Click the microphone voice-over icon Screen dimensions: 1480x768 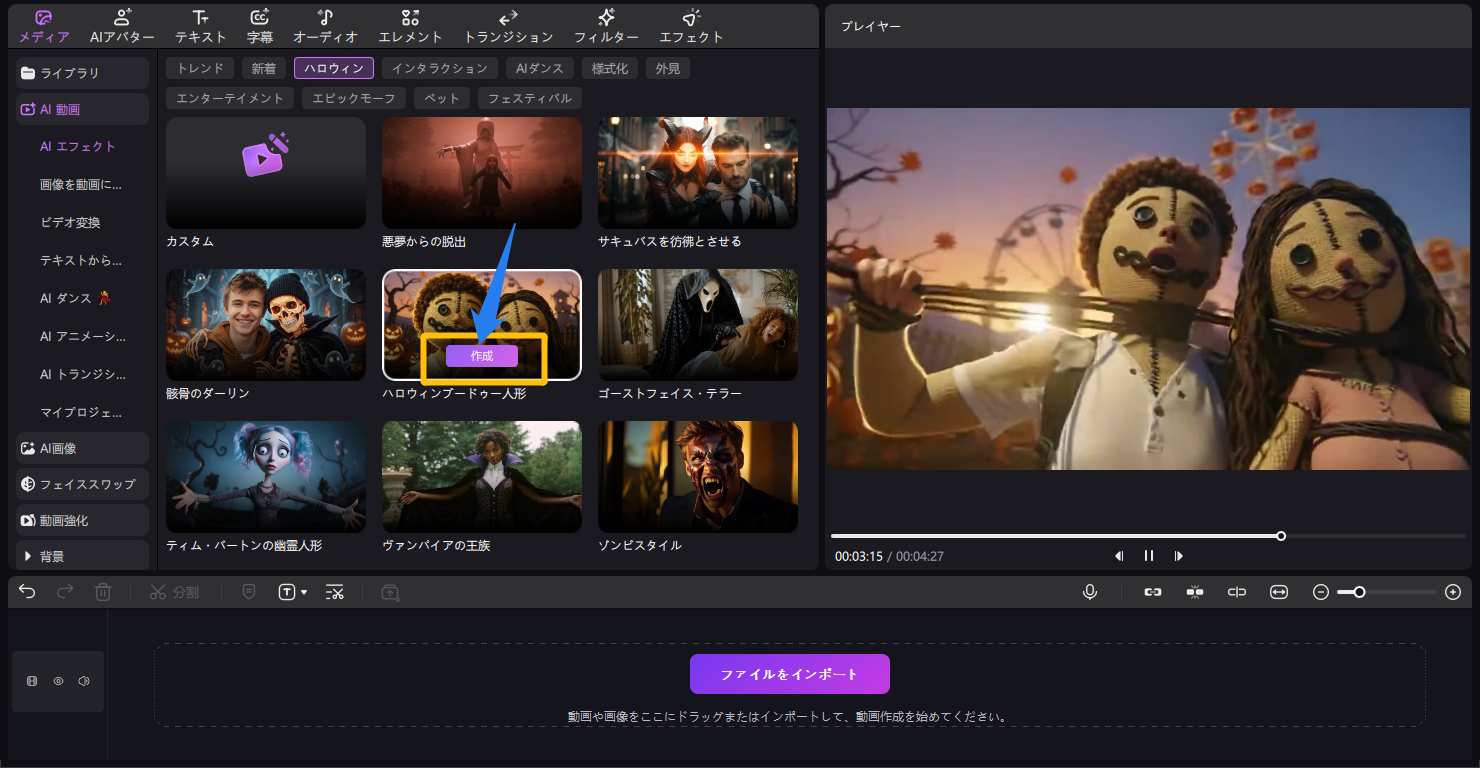(1090, 592)
